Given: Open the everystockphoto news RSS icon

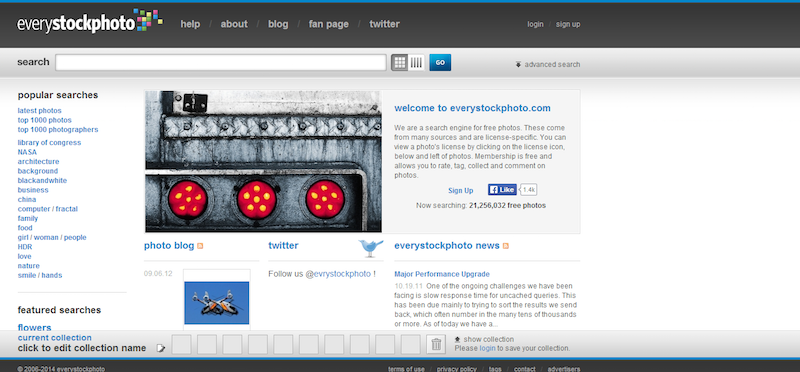Looking at the screenshot, I should (x=506, y=246).
